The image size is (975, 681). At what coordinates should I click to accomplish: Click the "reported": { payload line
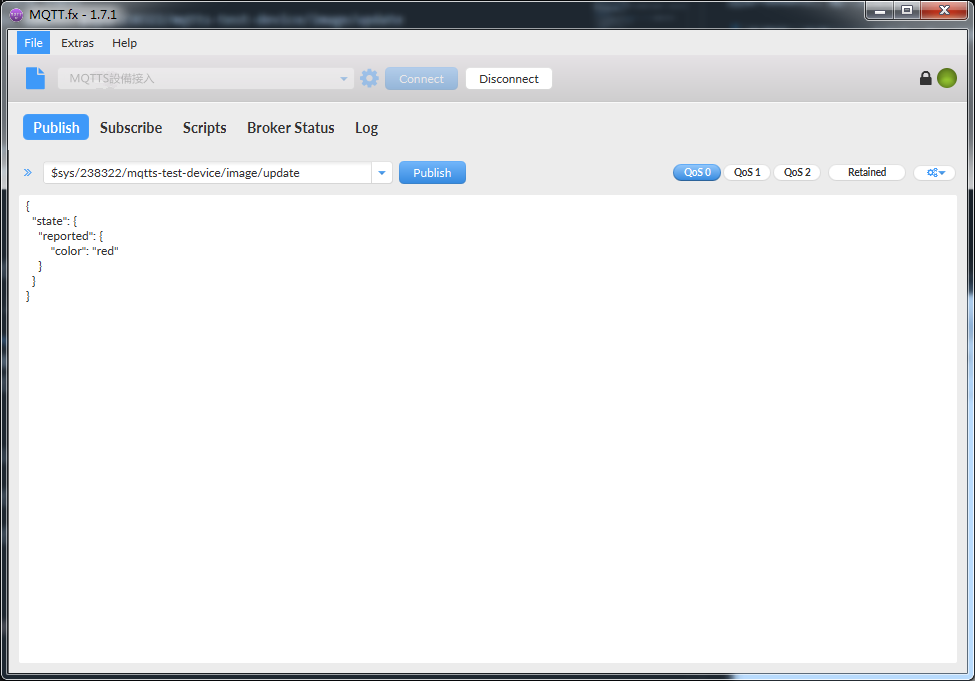[x=70, y=236]
